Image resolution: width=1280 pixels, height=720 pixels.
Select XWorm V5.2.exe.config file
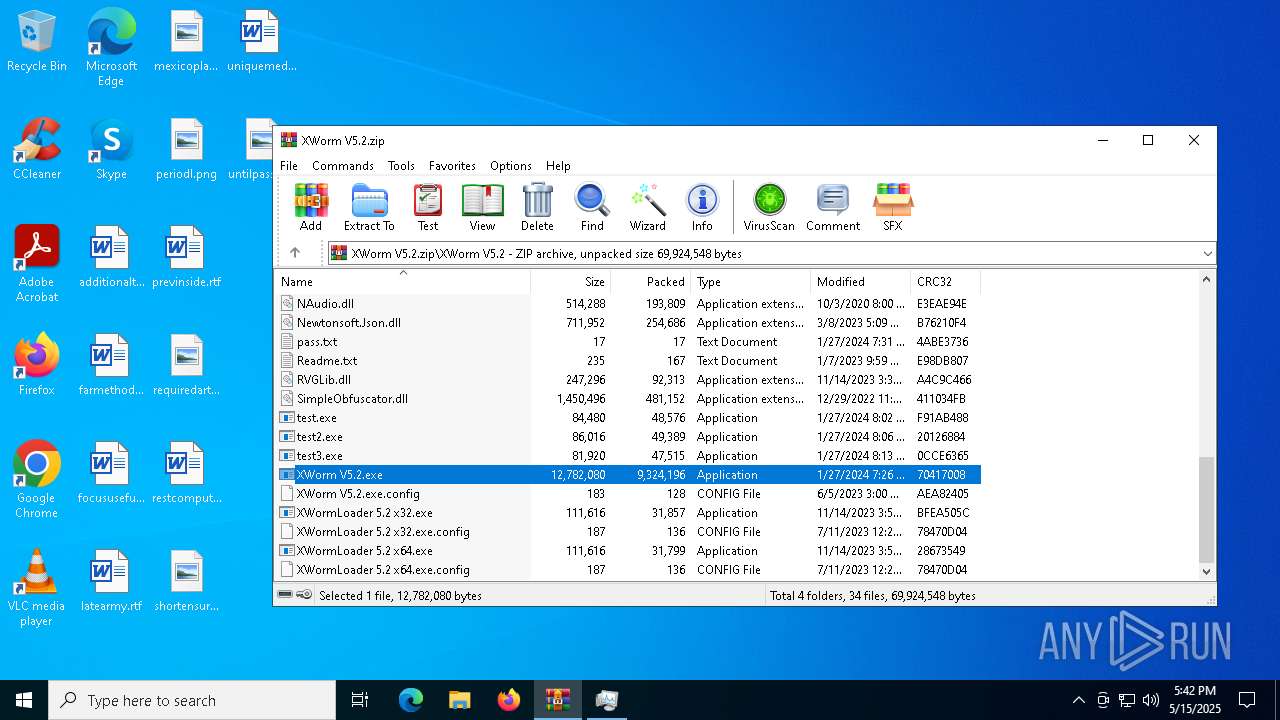click(x=628, y=494)
